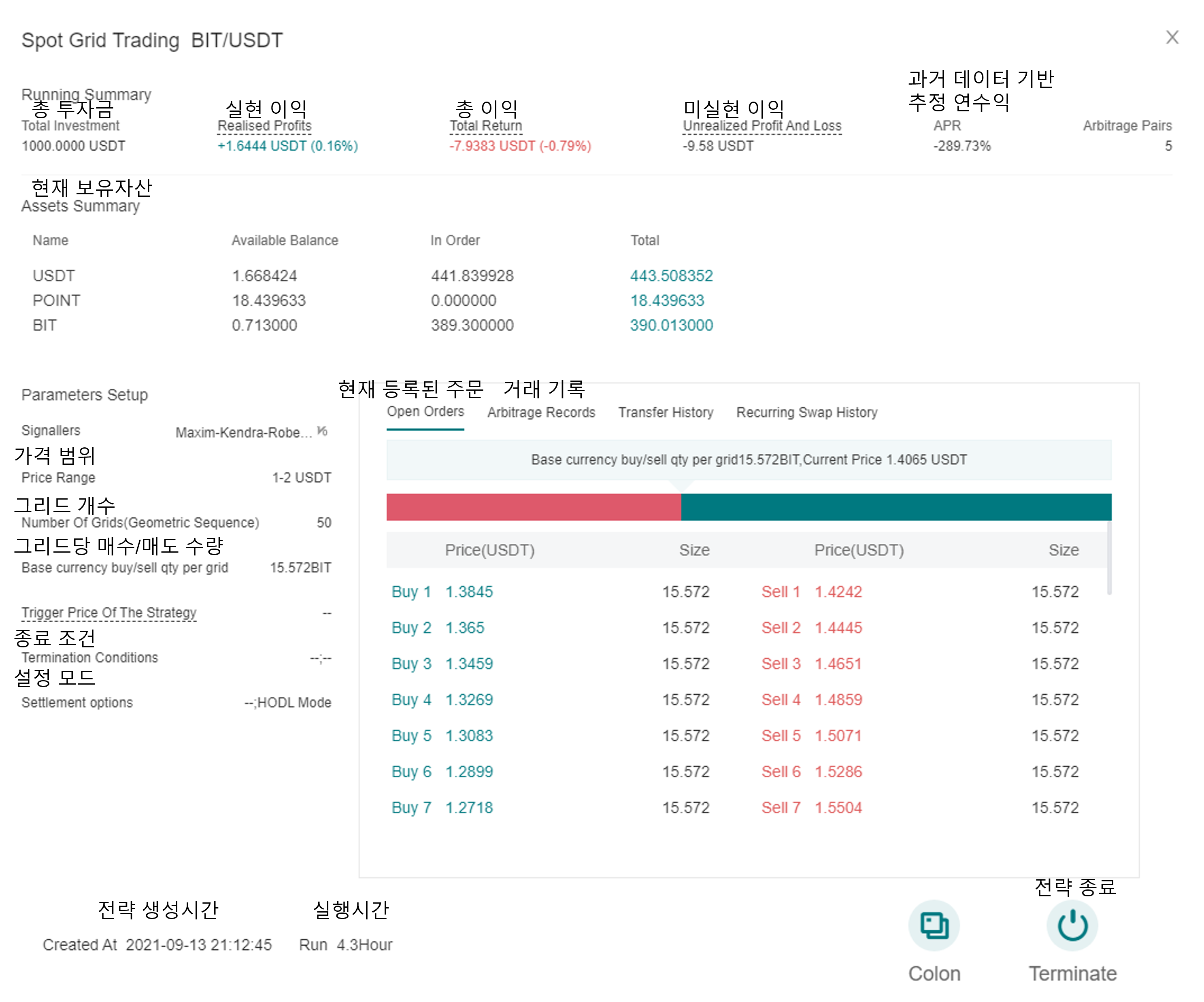Click the Realised Profits underlined label

(x=264, y=126)
